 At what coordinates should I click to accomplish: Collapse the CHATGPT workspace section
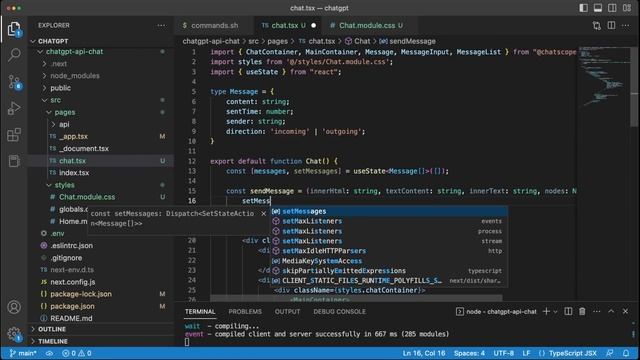(x=53, y=41)
